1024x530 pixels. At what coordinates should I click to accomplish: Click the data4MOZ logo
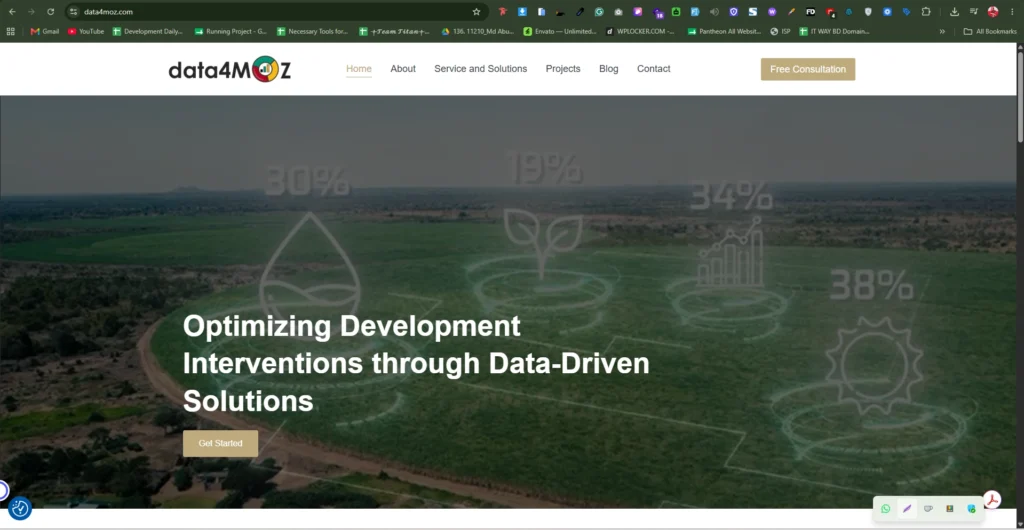[230, 69]
